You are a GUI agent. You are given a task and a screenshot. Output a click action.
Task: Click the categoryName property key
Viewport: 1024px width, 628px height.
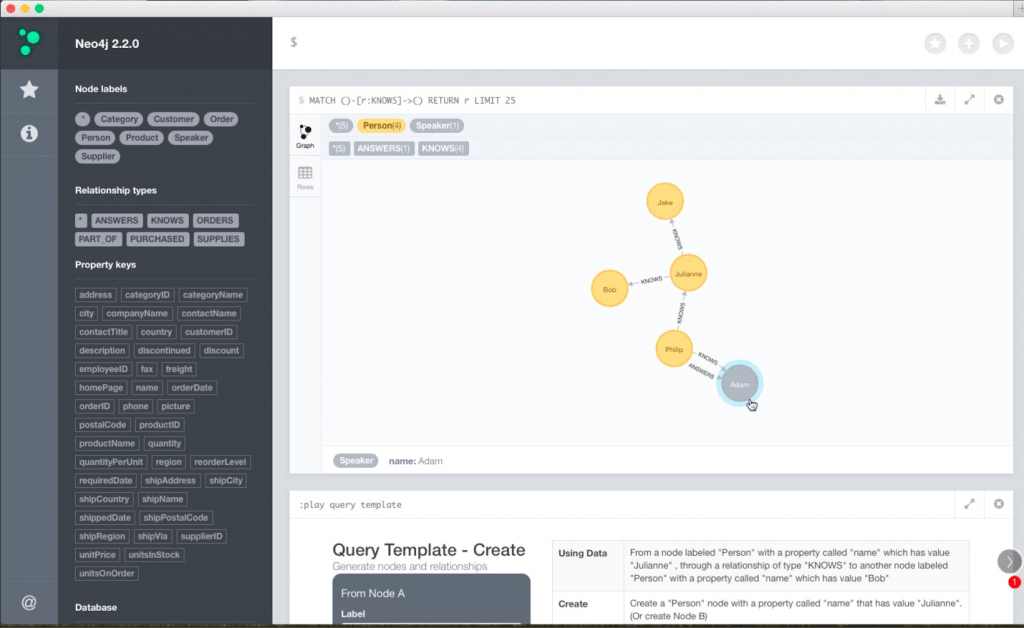tap(213, 294)
